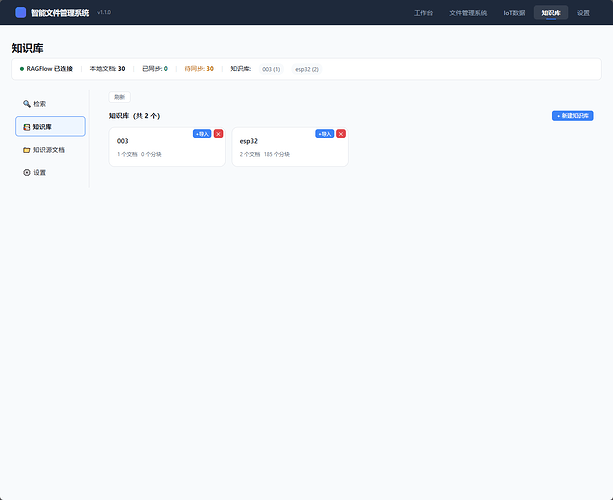Delete the esp32 knowledge base
Screen dimensions: 613x500
[x=341, y=134]
